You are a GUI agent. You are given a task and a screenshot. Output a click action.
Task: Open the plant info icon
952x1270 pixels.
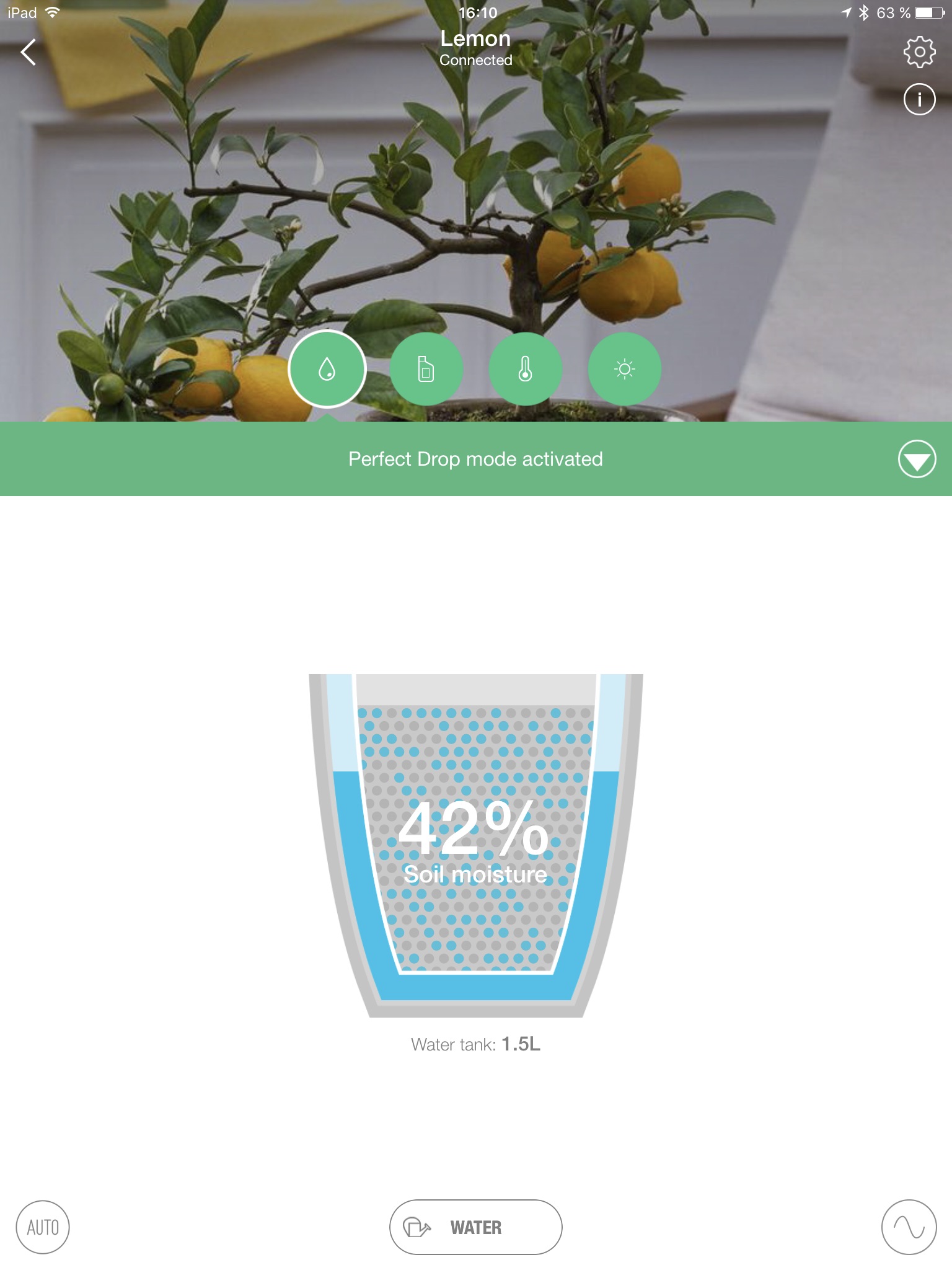pos(919,99)
